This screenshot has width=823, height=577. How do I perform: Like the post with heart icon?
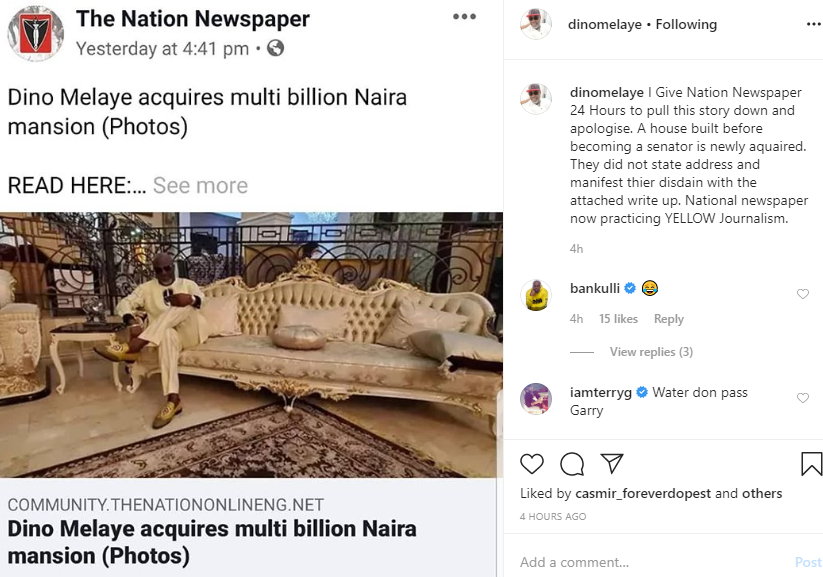[x=532, y=464]
